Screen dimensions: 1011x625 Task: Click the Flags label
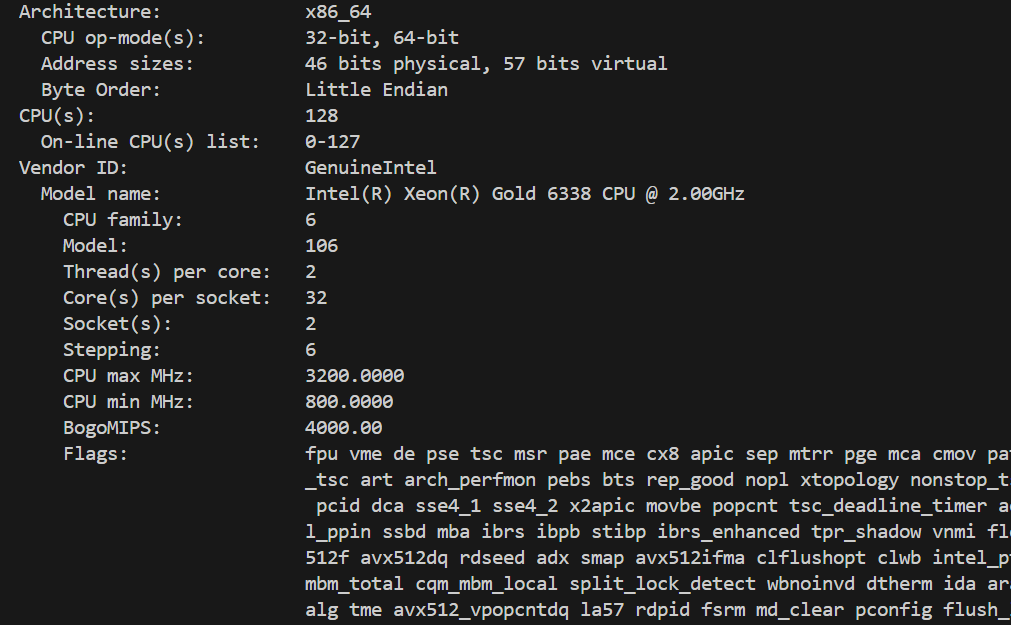point(95,454)
